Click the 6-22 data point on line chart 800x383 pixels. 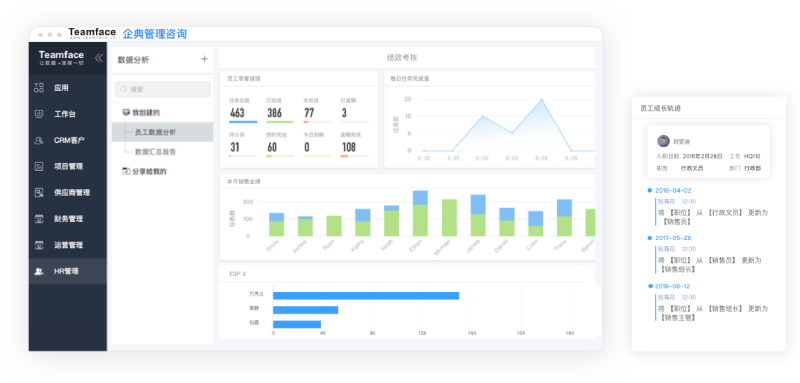coord(482,116)
